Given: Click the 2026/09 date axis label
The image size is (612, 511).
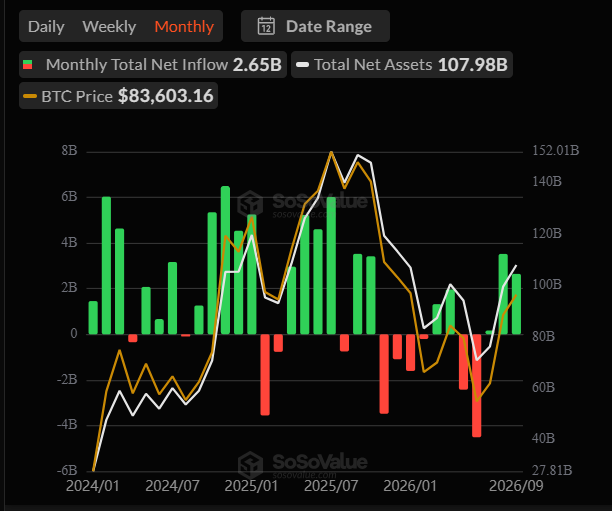Looking at the screenshot, I should pyautogui.click(x=516, y=486).
